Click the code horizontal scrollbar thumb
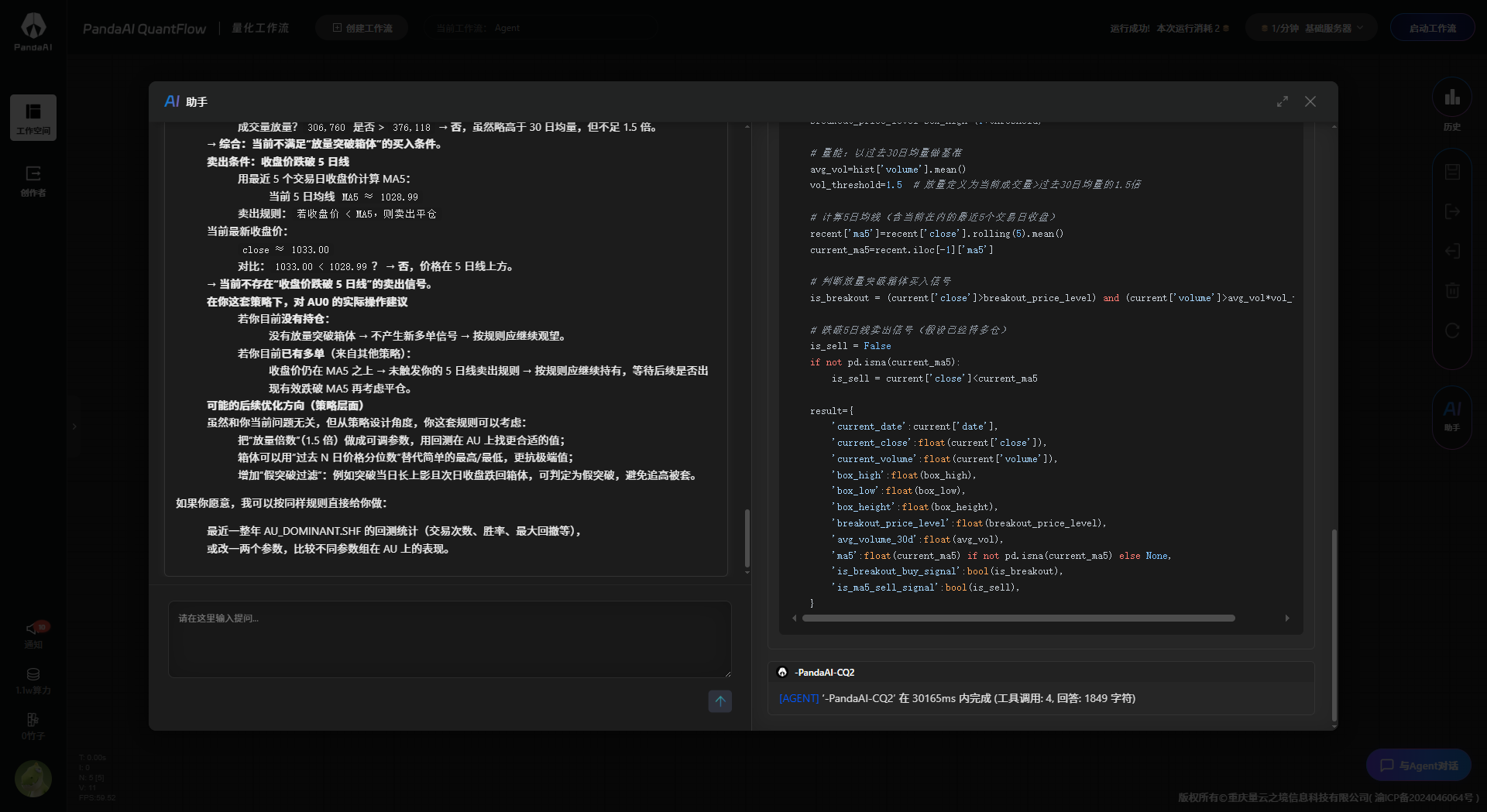This screenshot has width=1487, height=812. [1018, 618]
